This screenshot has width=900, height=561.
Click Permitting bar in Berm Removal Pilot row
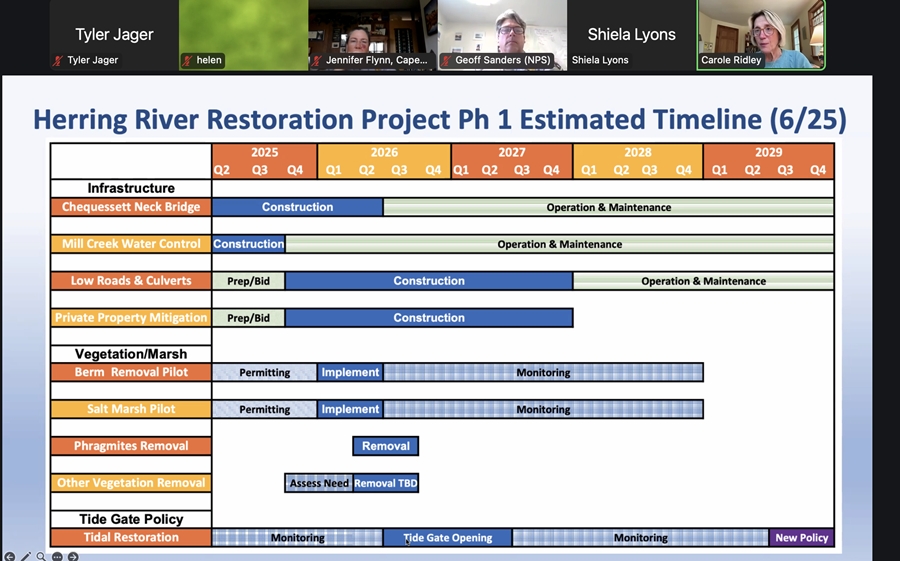[264, 373]
